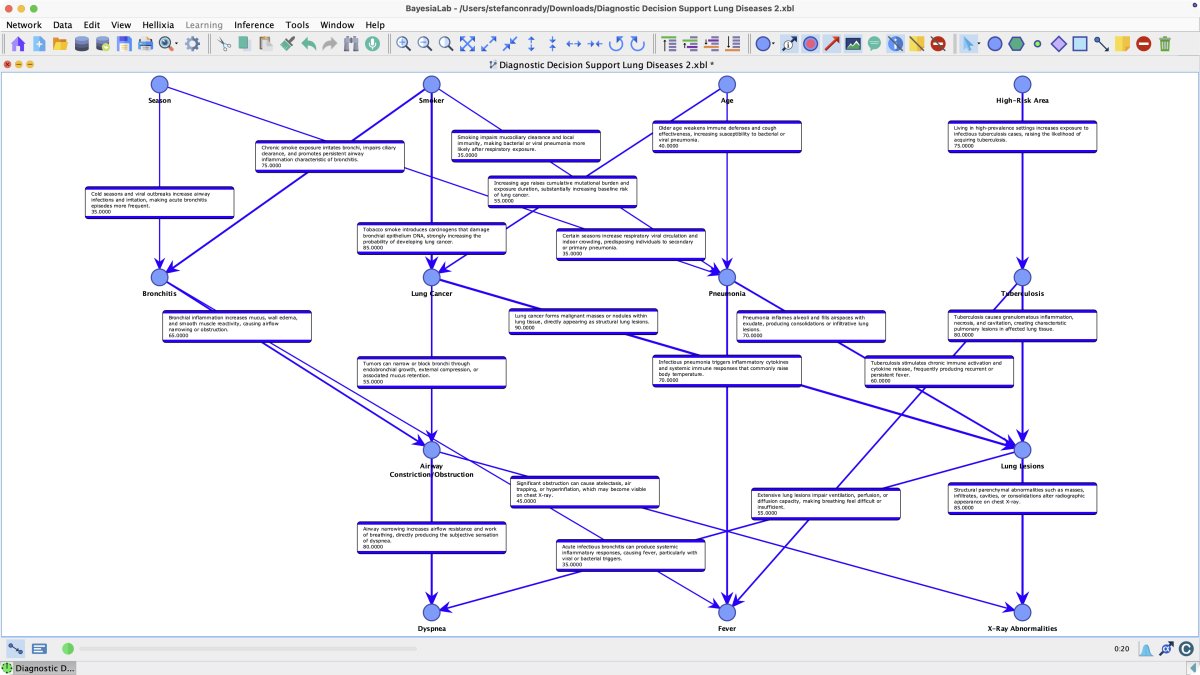The width and height of the screenshot is (1200, 675).
Task: Open the Network menu
Action: click(x=24, y=25)
